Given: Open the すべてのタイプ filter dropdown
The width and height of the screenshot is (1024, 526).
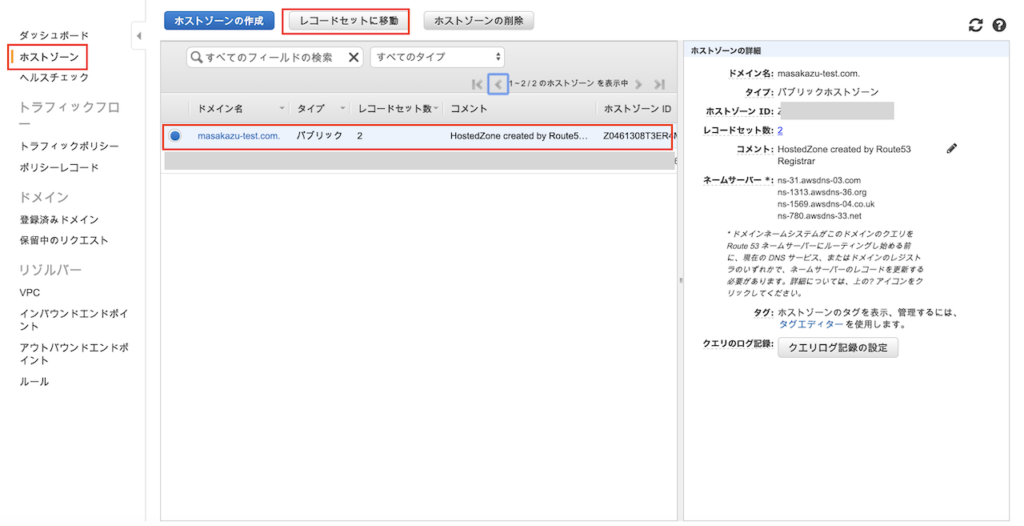Looking at the screenshot, I should point(437,58).
